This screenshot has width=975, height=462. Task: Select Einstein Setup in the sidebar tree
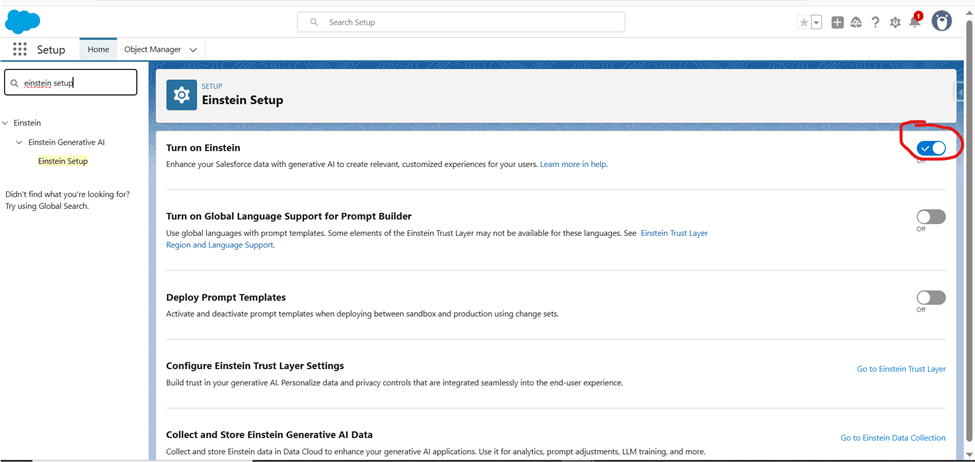[x=63, y=161]
